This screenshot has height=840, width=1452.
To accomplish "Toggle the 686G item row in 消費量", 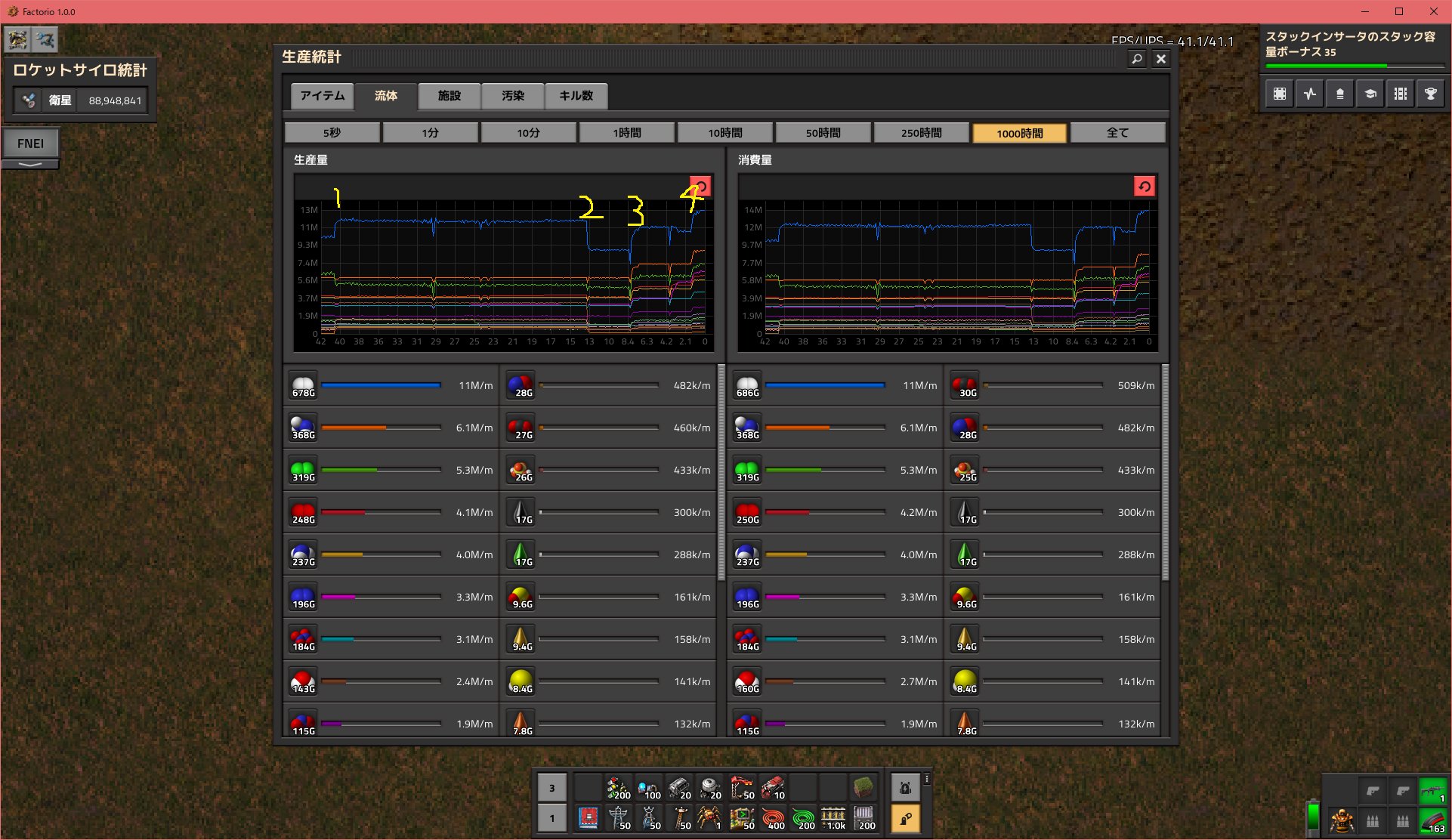I will click(836, 385).
